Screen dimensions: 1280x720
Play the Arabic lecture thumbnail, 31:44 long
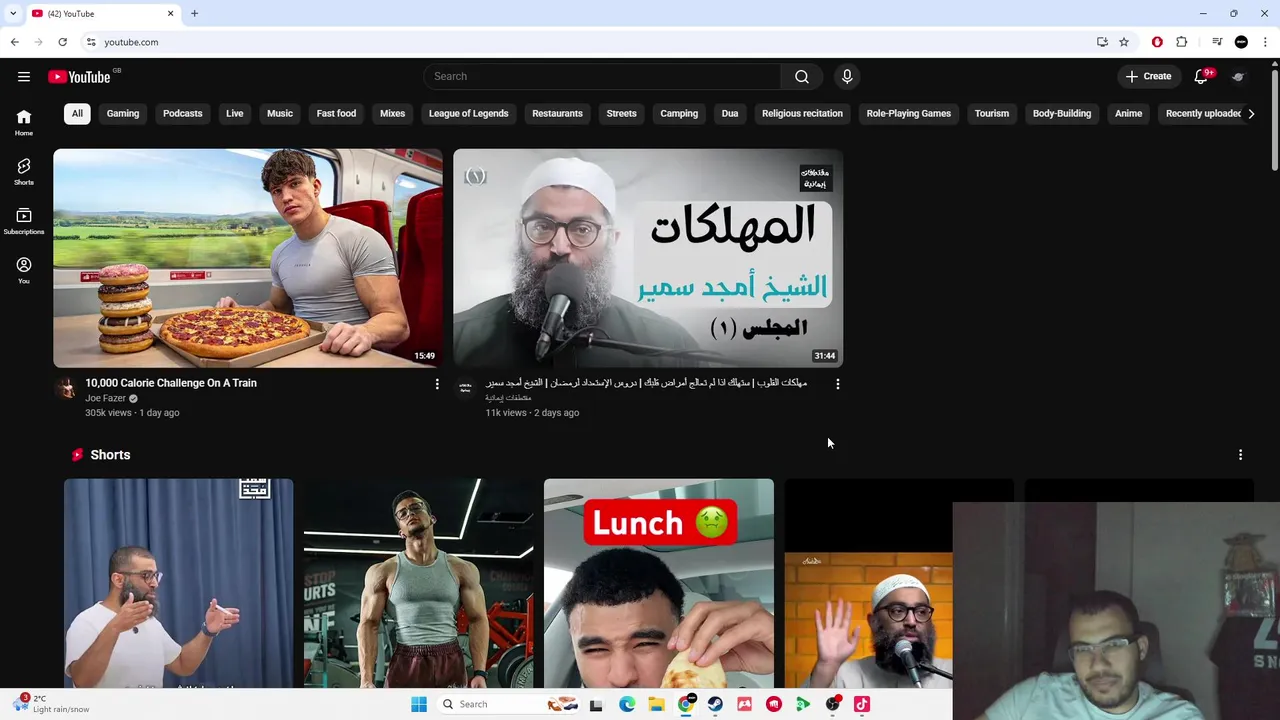[x=648, y=258]
